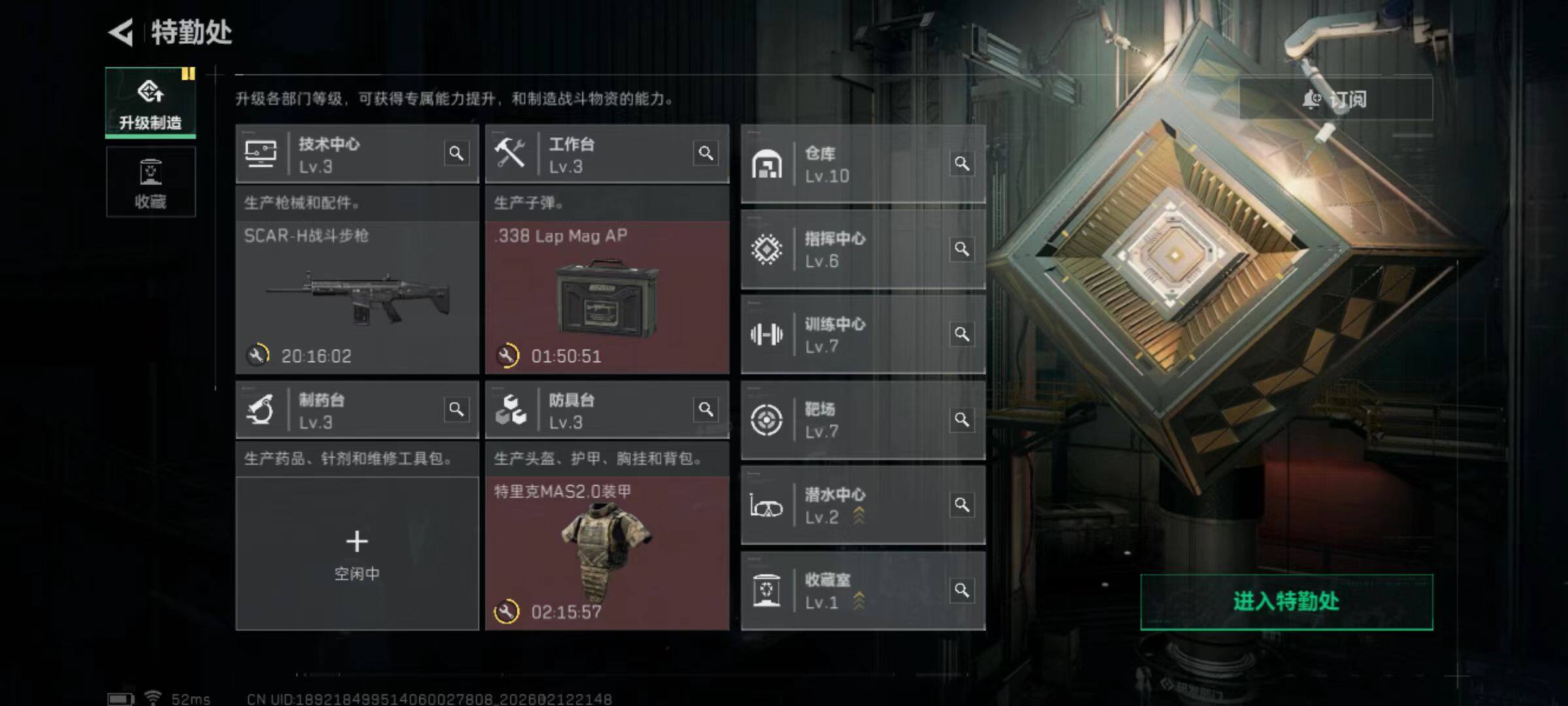Add production in idle 空闲中 slot
This screenshot has height=706, width=1568.
coord(357,554)
